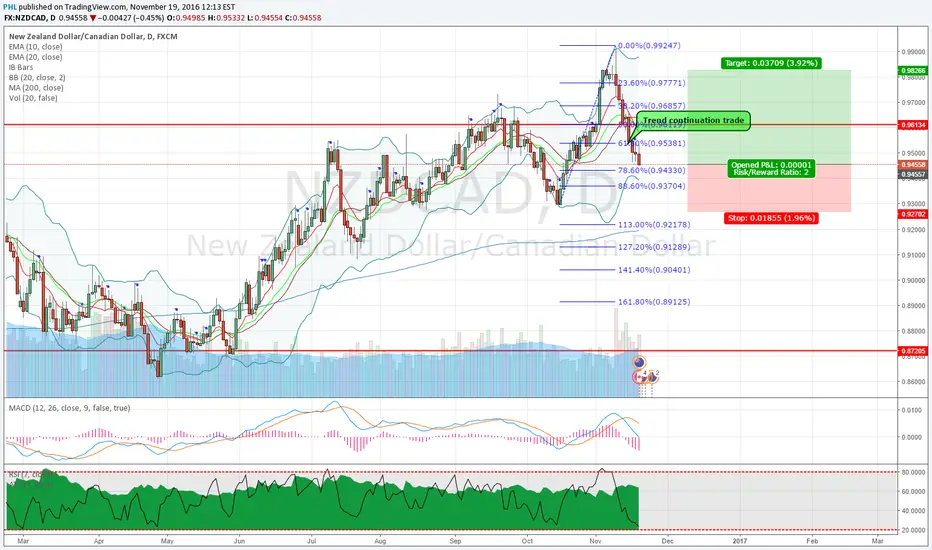Image resolution: width=932 pixels, height=550 pixels.
Task: Click the red 0.87205 support level tag
Action: point(913,351)
